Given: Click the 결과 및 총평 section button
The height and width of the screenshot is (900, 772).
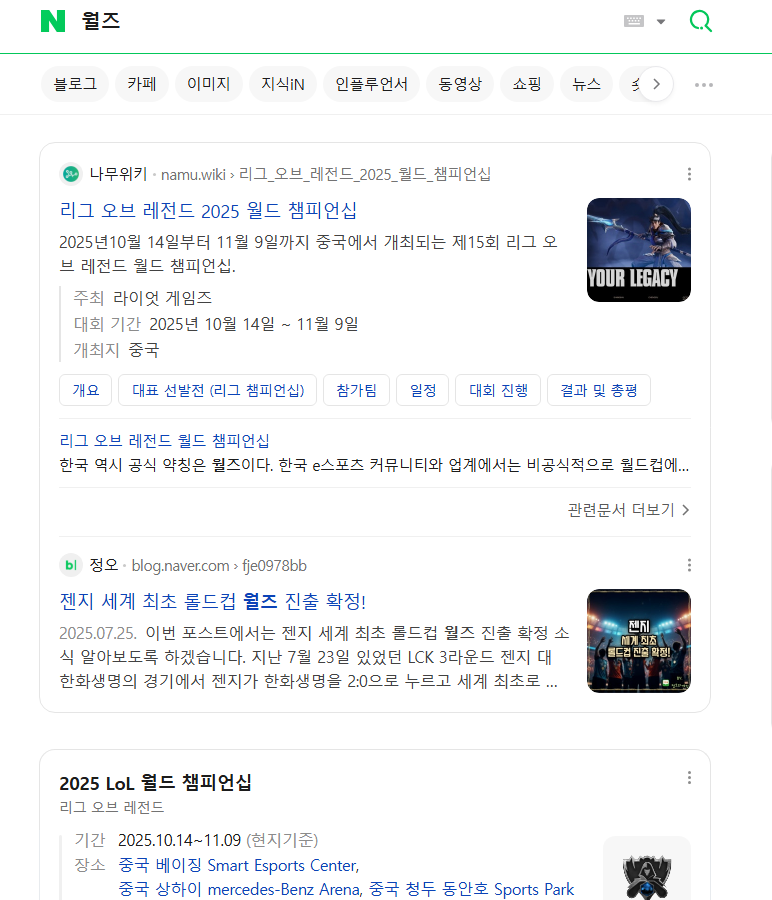Looking at the screenshot, I should [x=599, y=390].
